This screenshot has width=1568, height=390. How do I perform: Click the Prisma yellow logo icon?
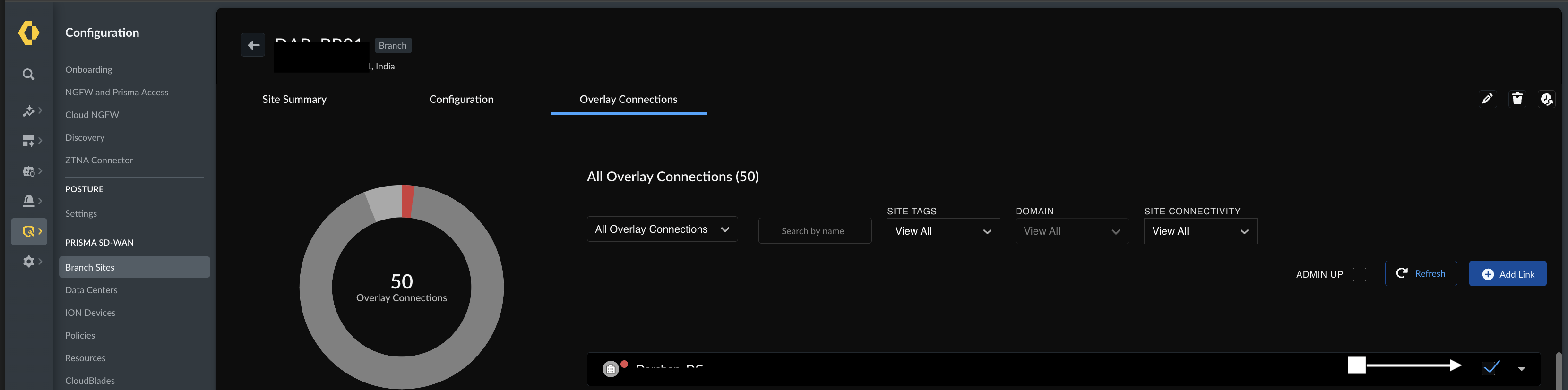click(x=29, y=33)
